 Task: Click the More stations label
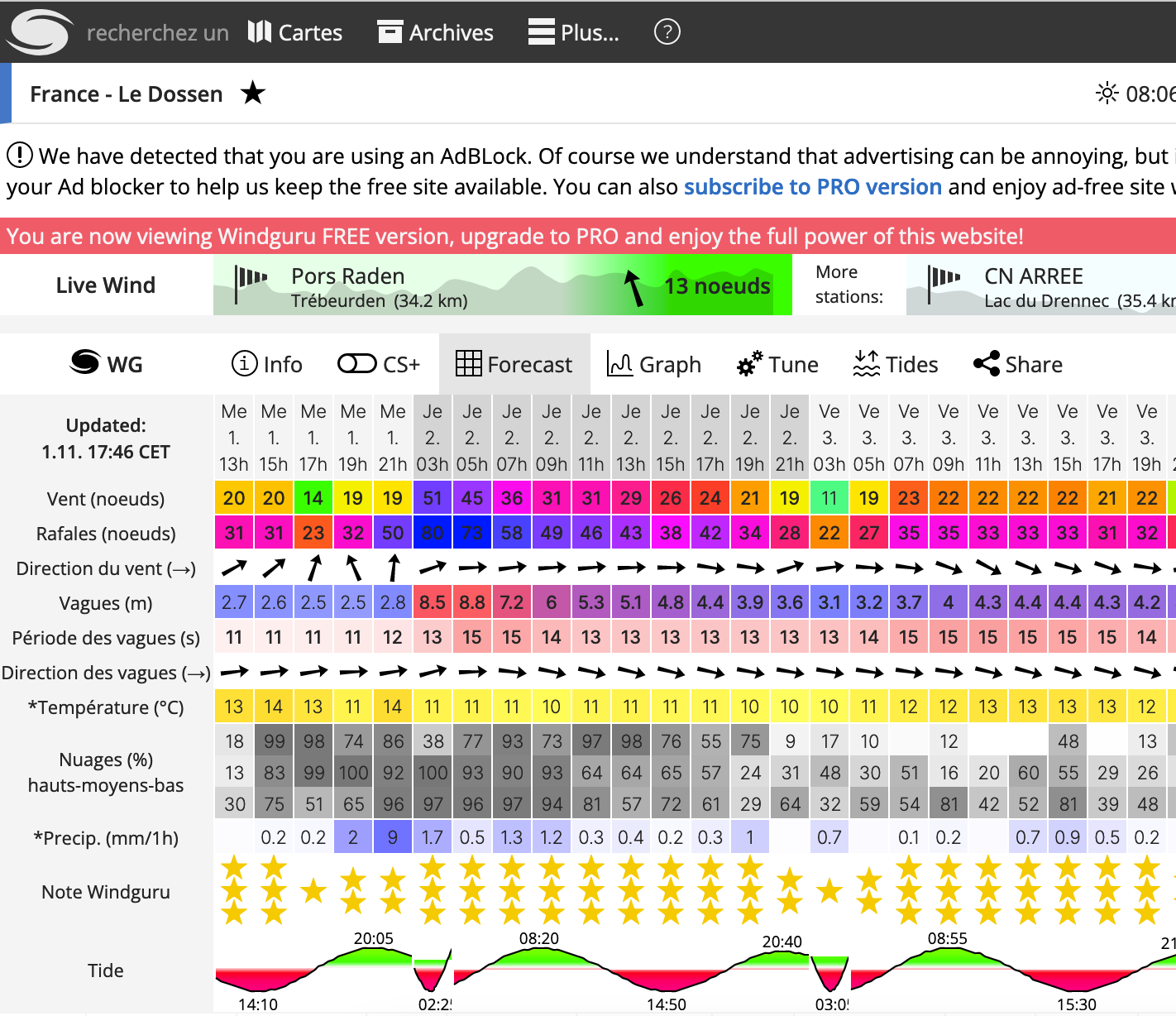[849, 285]
